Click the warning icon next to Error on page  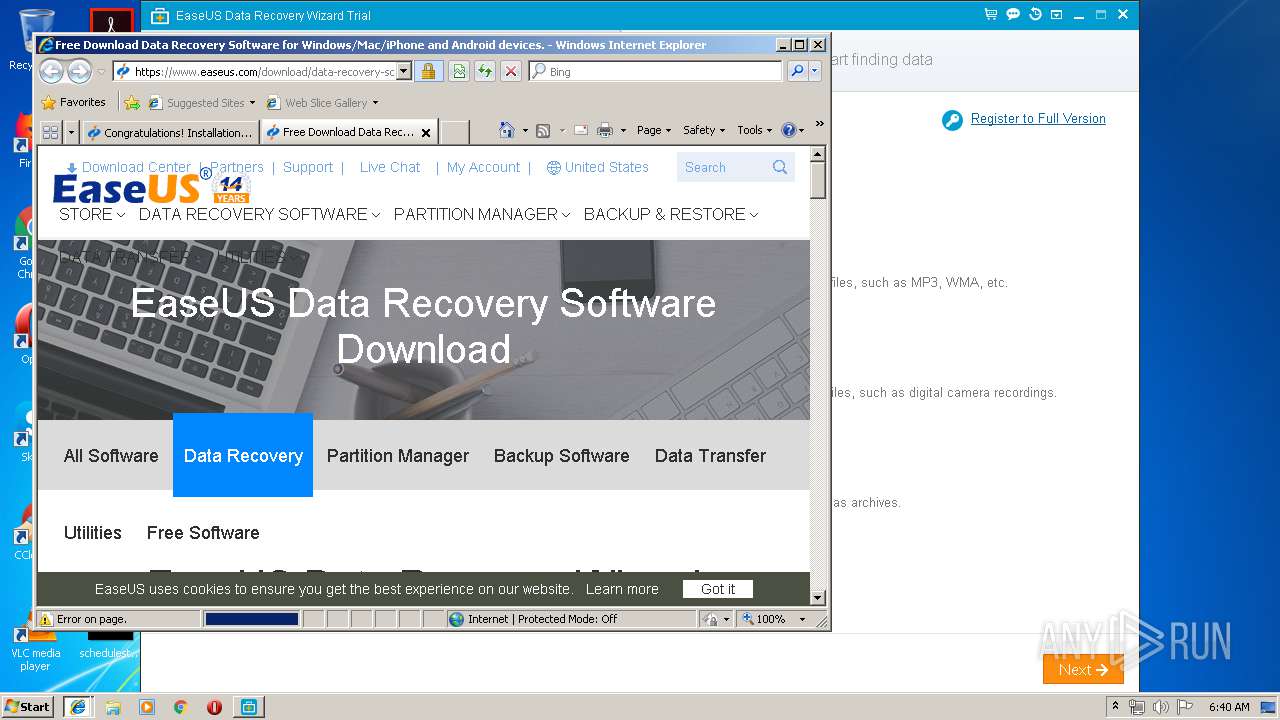[x=46, y=619]
